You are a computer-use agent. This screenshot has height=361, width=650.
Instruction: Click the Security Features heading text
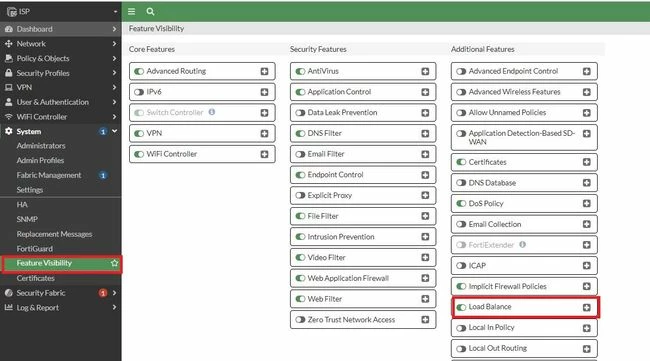(318, 49)
